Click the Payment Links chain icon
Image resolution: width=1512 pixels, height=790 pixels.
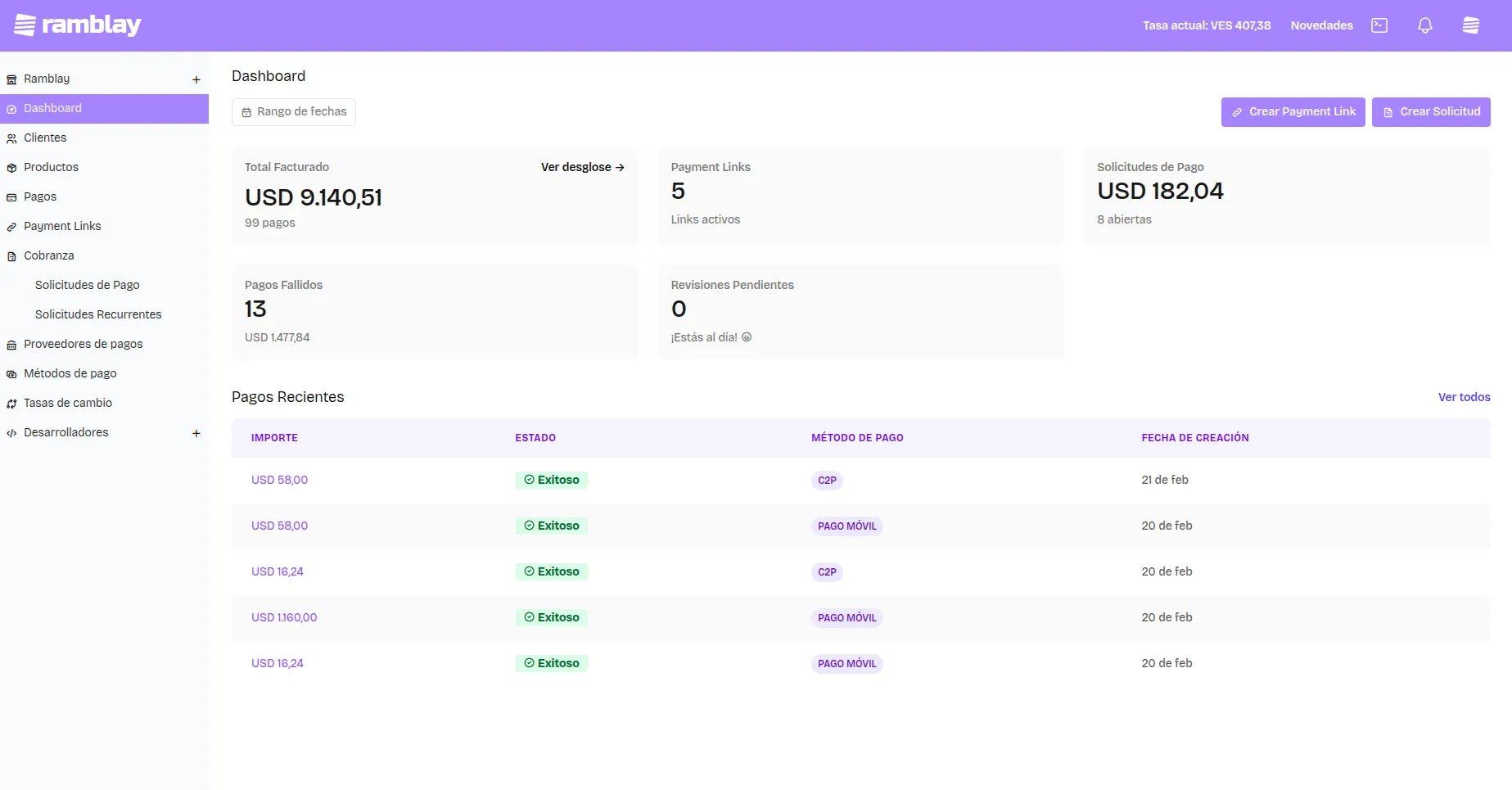pyautogui.click(x=11, y=226)
